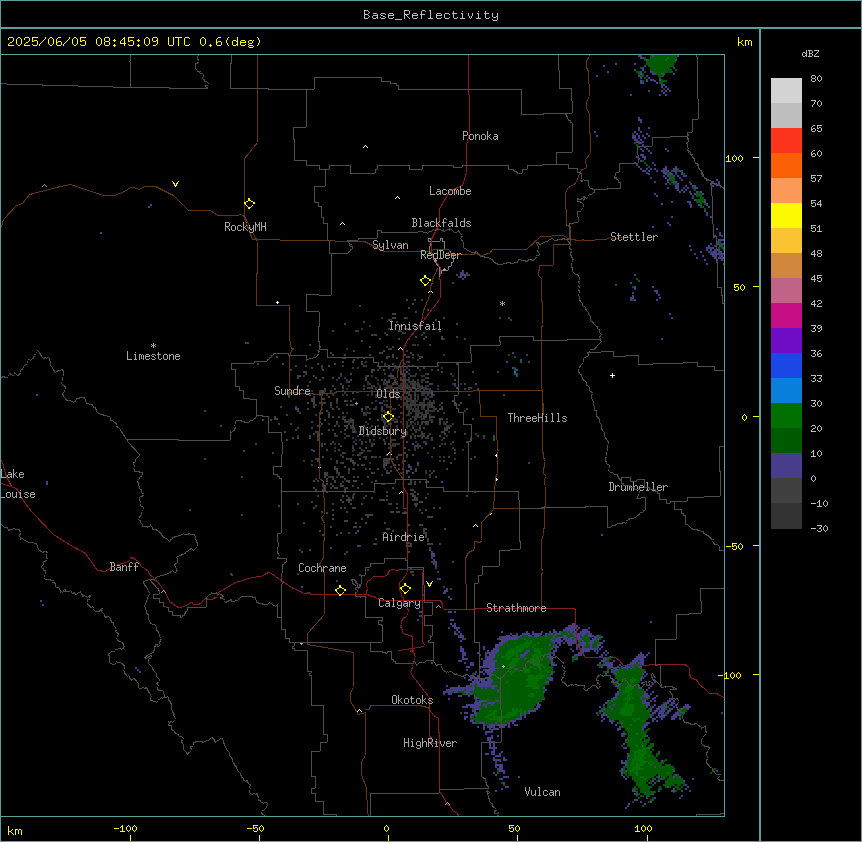Click the Didsbury label
This screenshot has width=862, height=842.
pyautogui.click(x=383, y=431)
